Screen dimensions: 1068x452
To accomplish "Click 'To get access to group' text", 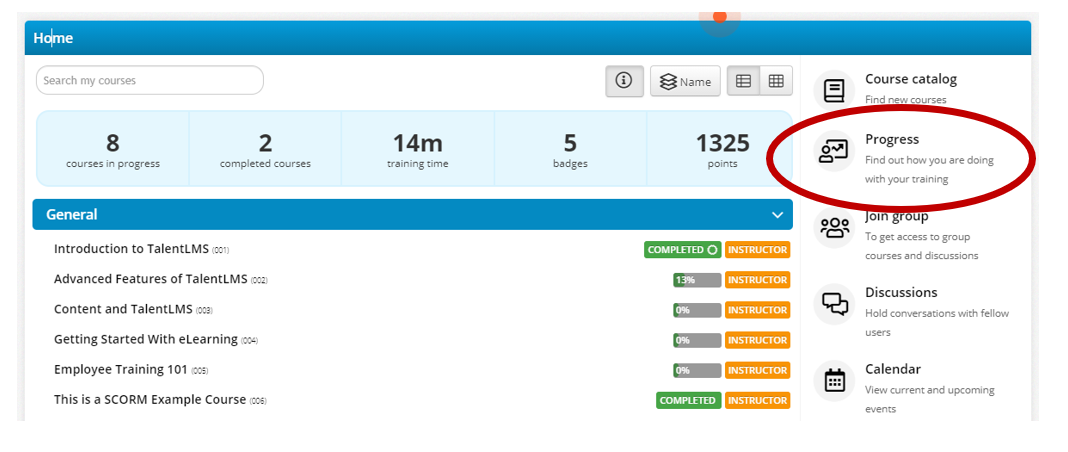I will click(x=917, y=237).
